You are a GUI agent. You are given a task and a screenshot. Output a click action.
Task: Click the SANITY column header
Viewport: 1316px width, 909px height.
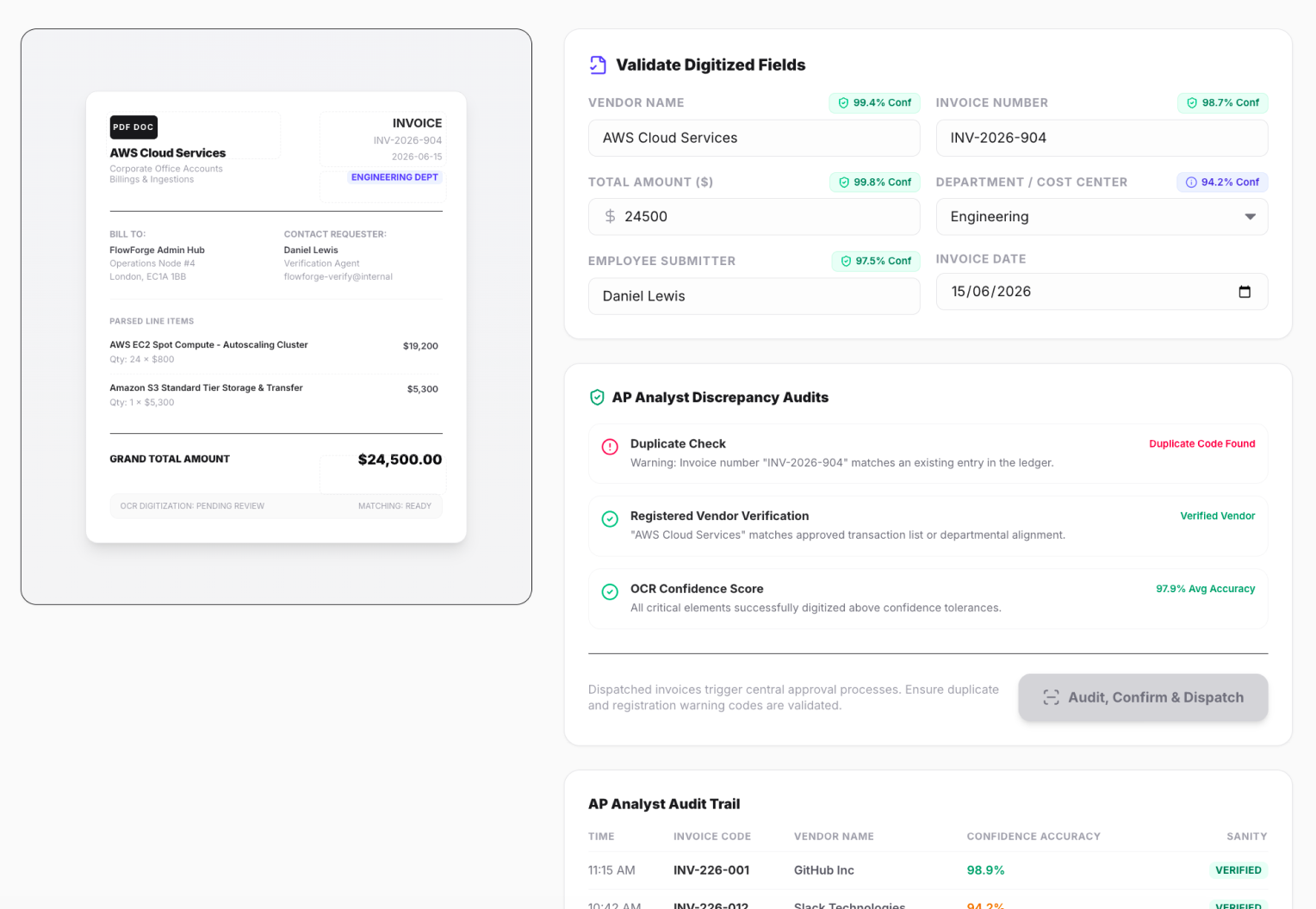(1247, 837)
